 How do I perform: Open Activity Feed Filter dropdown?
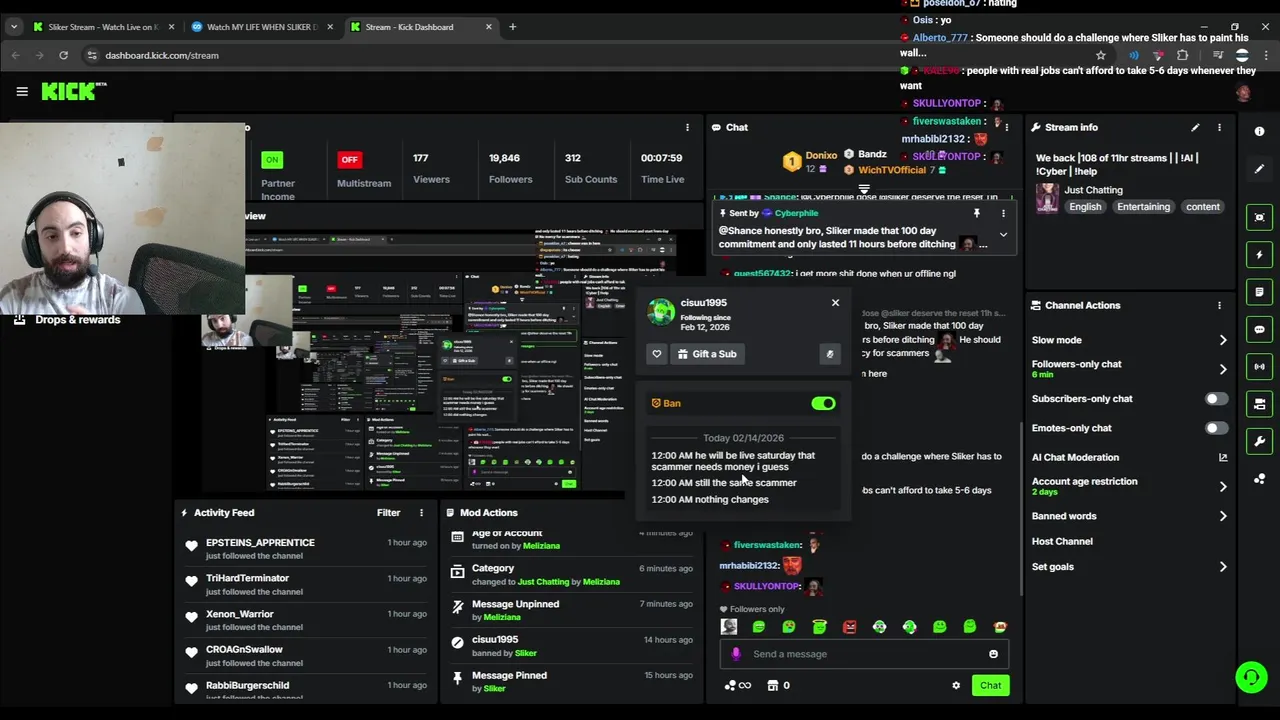coord(389,512)
